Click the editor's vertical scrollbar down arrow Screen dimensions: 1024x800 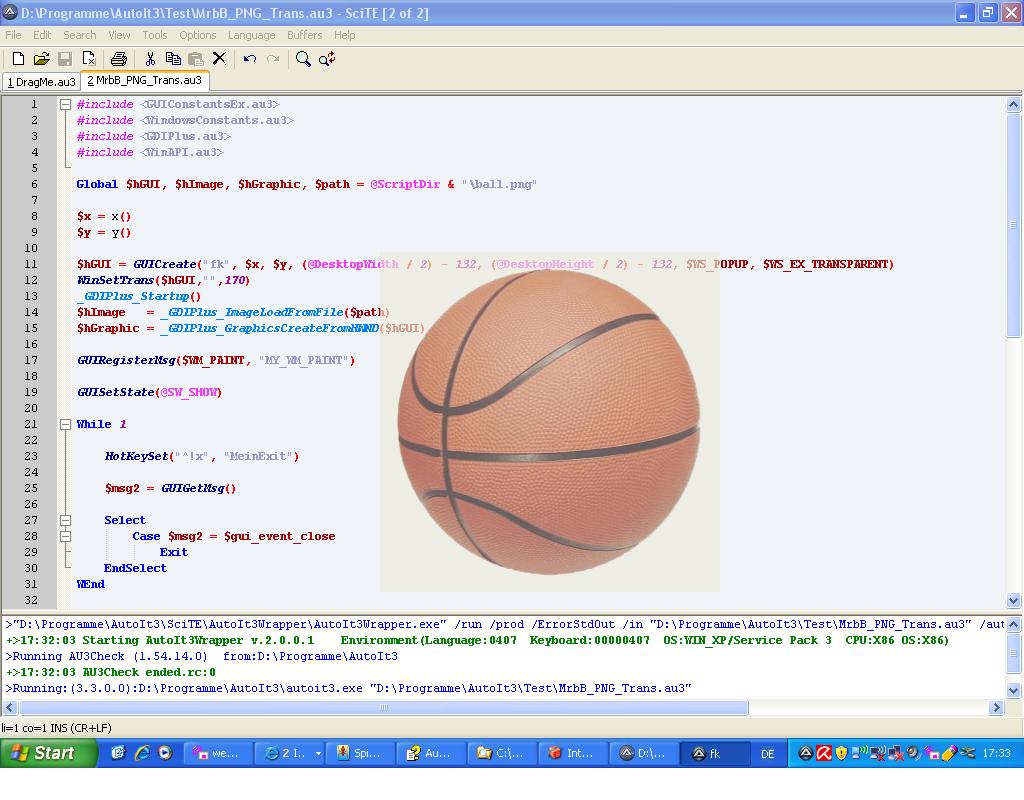click(x=1013, y=600)
